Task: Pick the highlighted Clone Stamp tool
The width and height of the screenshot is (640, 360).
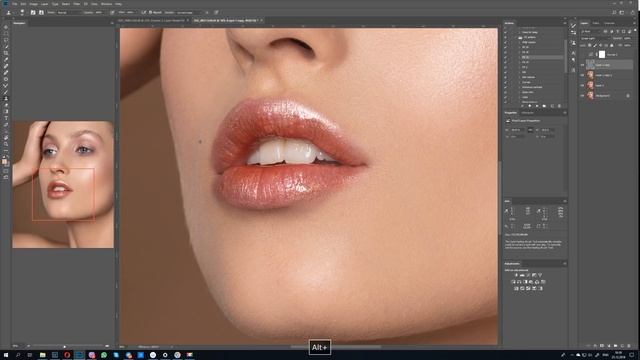Action: (x=6, y=98)
